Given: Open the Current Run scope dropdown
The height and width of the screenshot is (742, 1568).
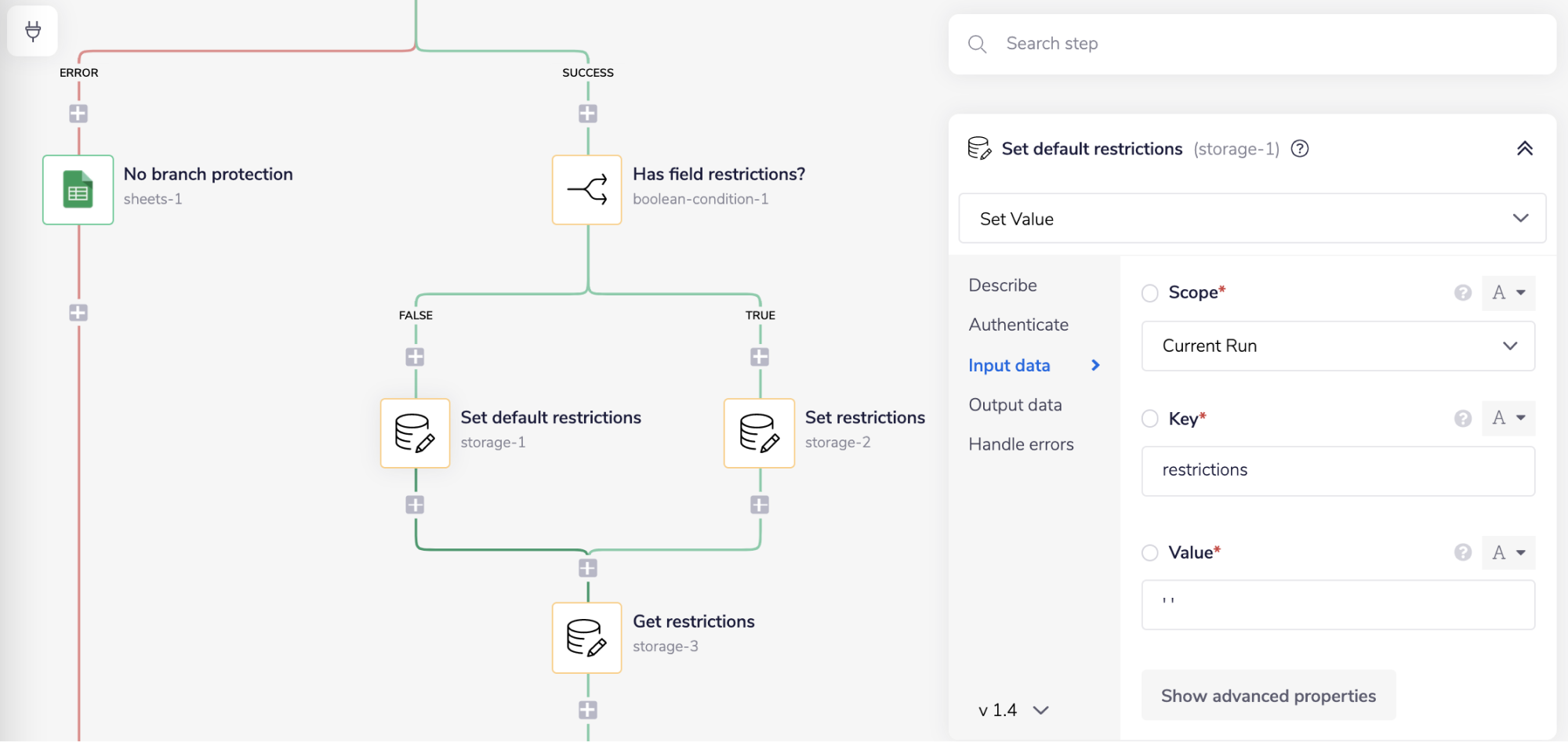Looking at the screenshot, I should (1338, 346).
